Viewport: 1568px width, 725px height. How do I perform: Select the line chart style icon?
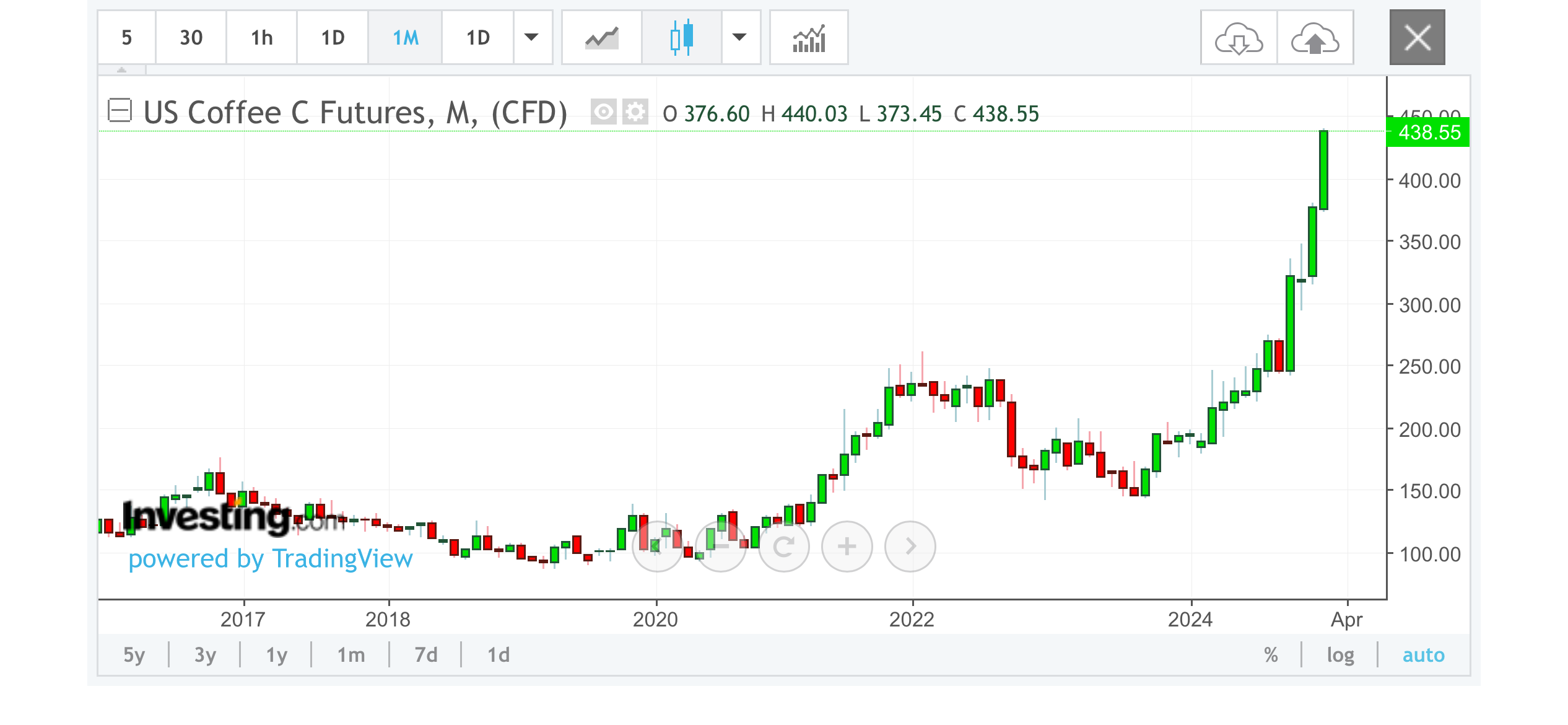click(x=601, y=38)
